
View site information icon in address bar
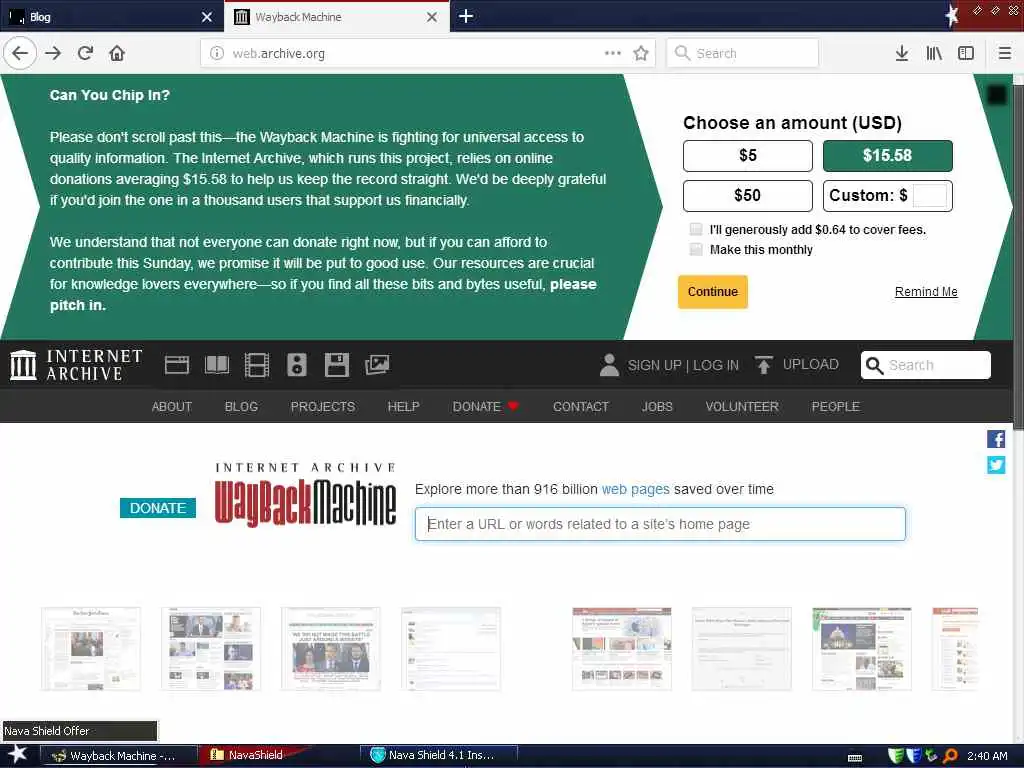tap(217, 53)
